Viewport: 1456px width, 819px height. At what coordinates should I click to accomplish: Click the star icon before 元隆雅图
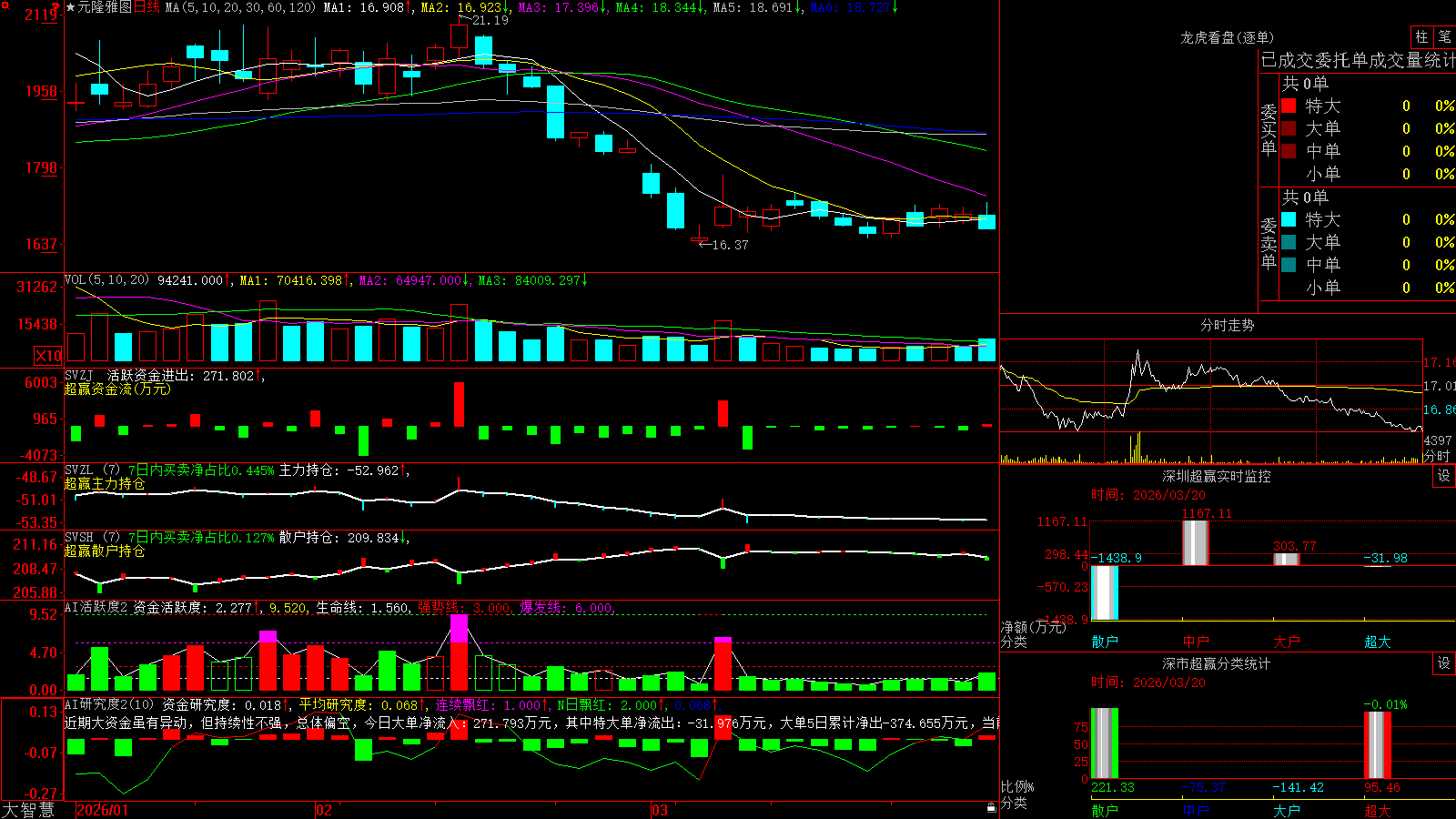point(71,7)
